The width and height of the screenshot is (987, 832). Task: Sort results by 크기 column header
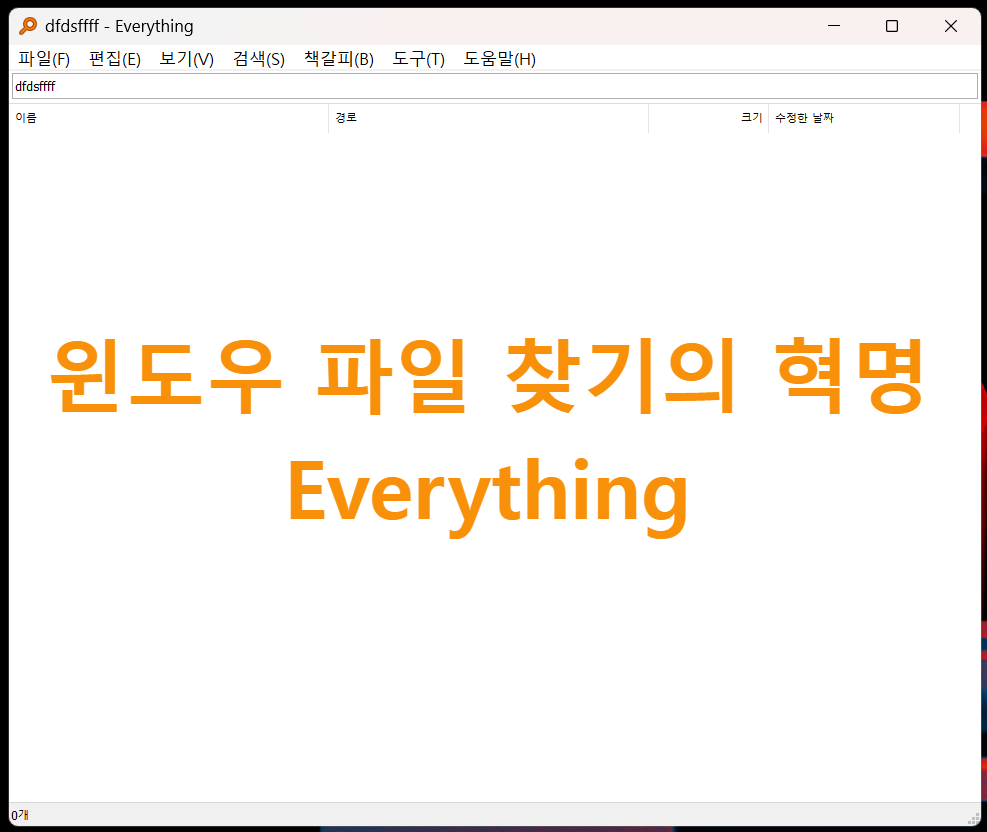coord(708,118)
